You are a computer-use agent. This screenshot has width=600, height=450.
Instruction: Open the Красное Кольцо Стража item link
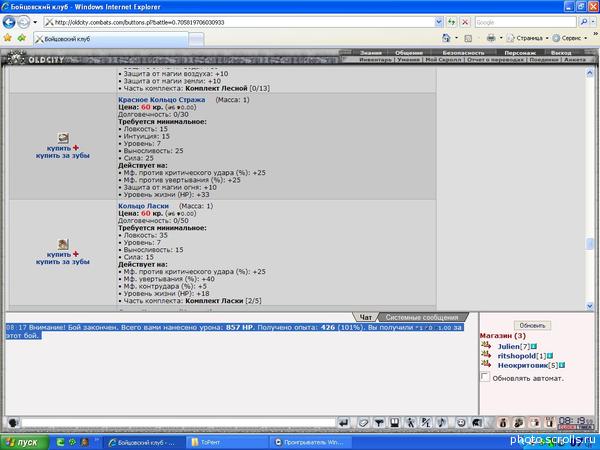tap(161, 99)
